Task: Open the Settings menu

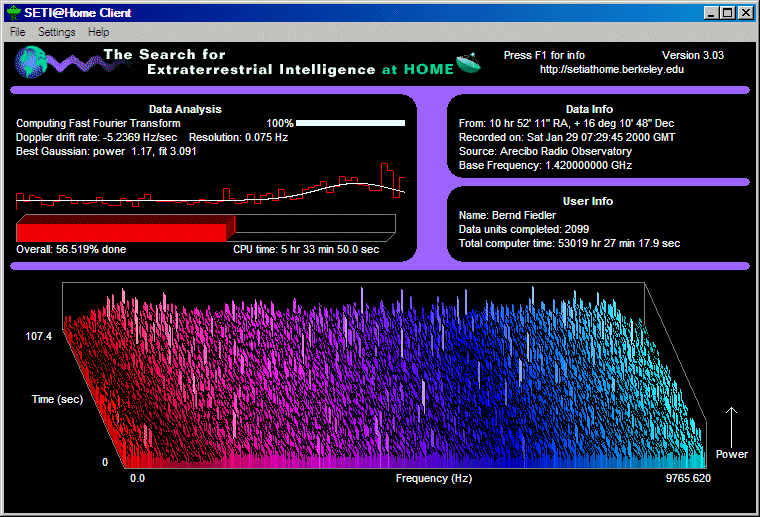Action: [x=57, y=32]
